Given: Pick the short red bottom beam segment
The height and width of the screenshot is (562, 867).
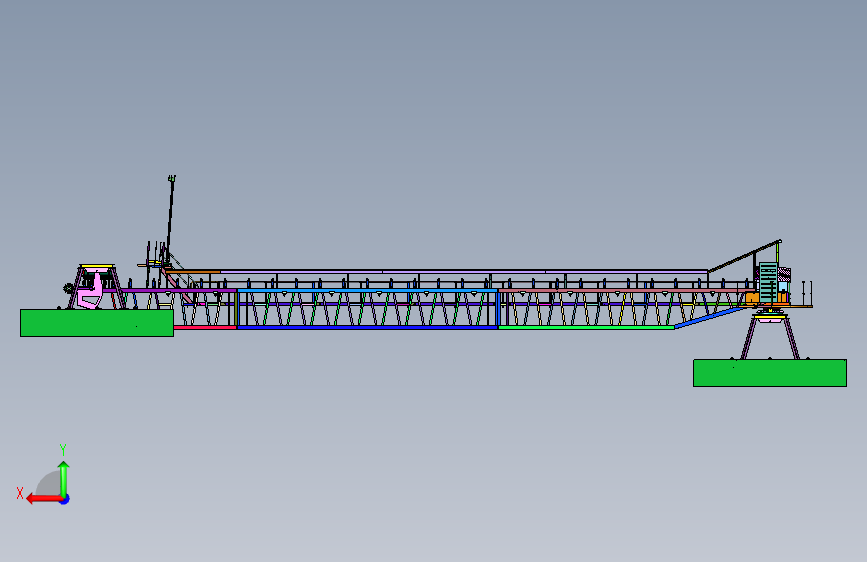Looking at the screenshot, I should (x=205, y=327).
